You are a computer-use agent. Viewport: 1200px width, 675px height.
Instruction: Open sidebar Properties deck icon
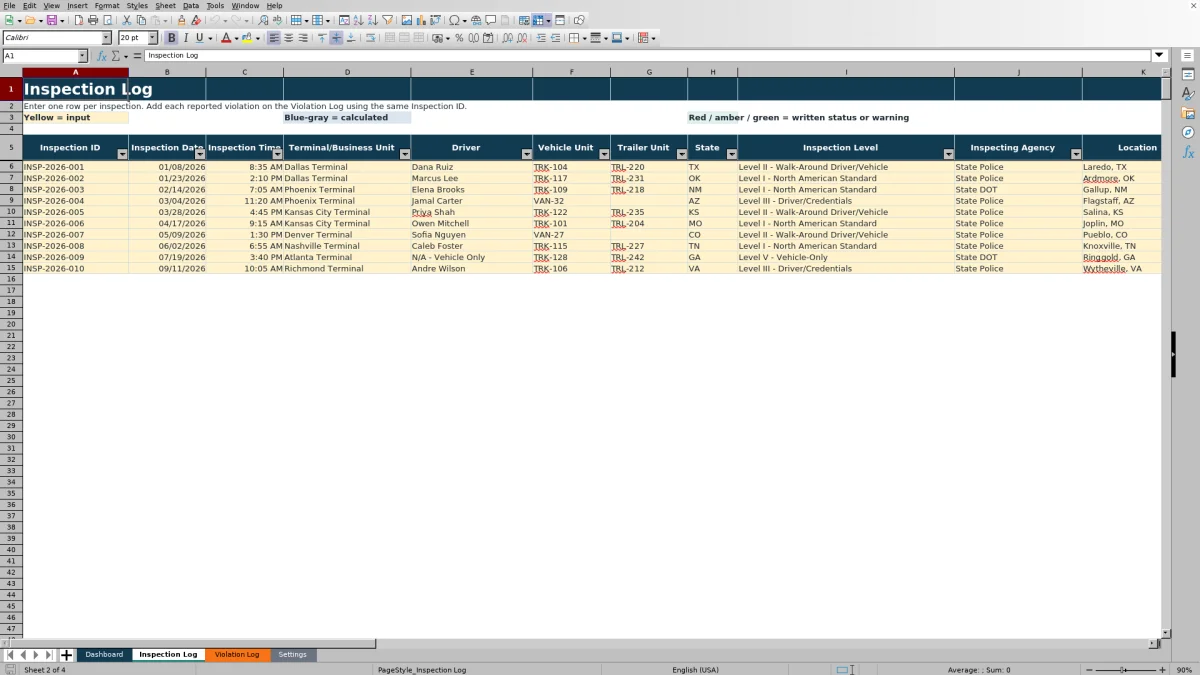[x=1188, y=74]
